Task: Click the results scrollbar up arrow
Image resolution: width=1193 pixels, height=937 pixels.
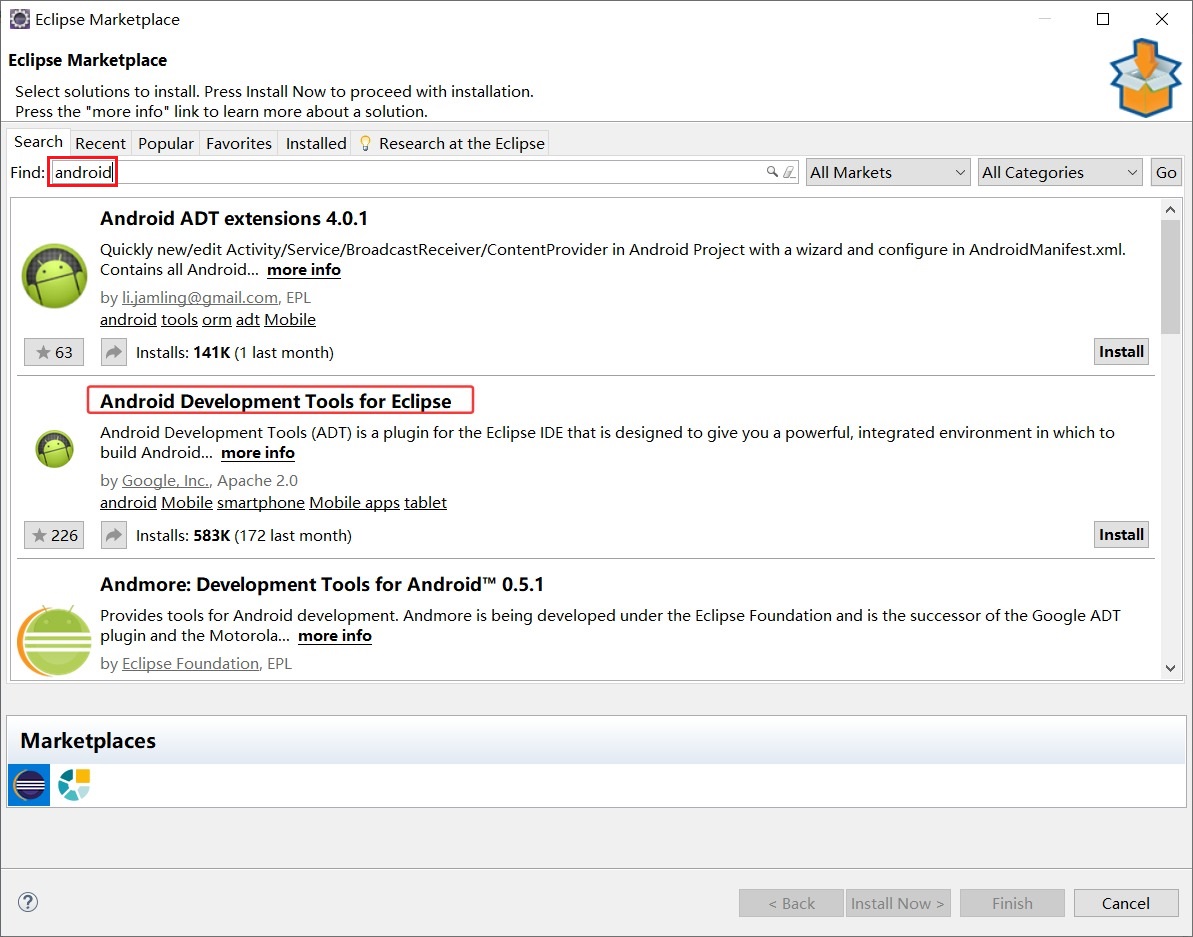Action: pyautogui.click(x=1170, y=209)
